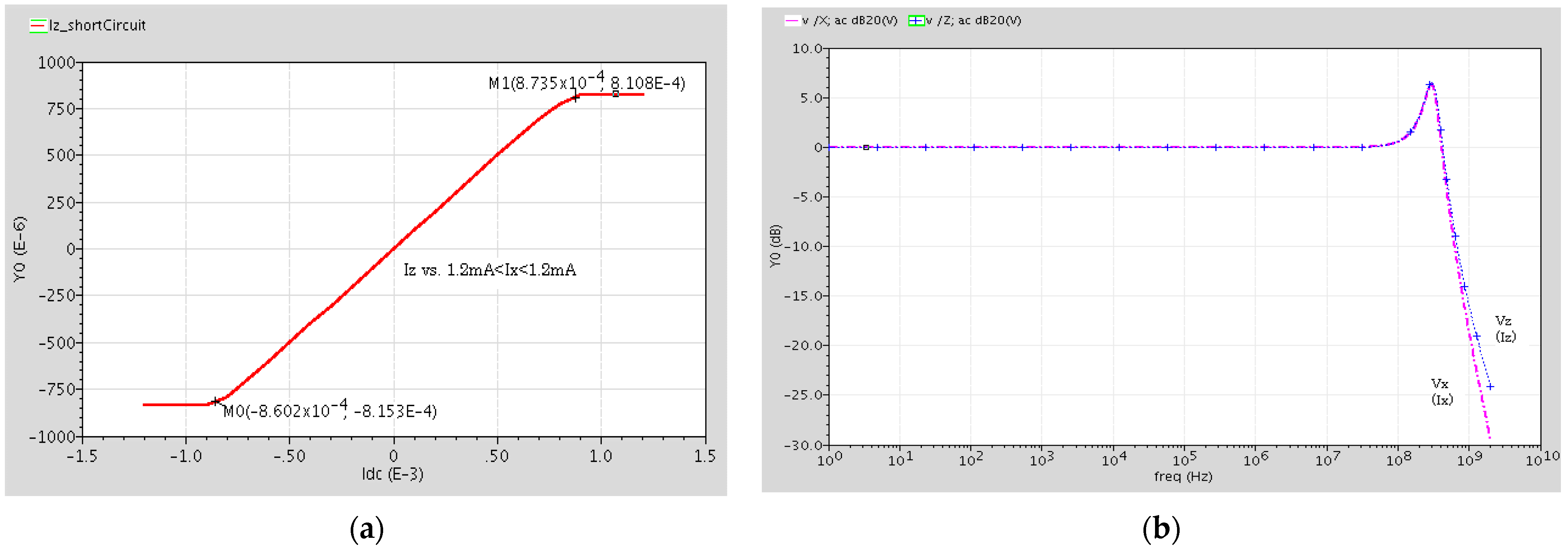Click the Iz_shortCircuit legend label
The width and height of the screenshot is (1568, 552).
[x=97, y=26]
